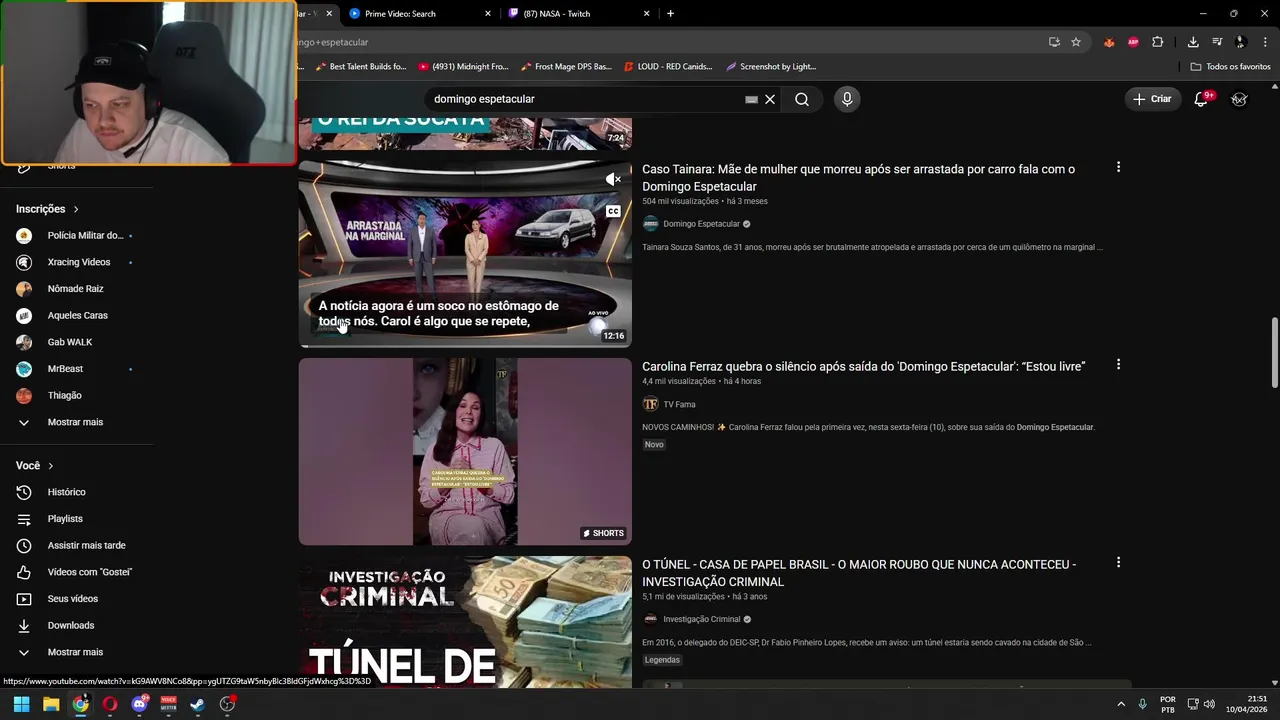The width and height of the screenshot is (1280, 720).
Task: Open Aqueles Caras subscription
Action: 76,315
